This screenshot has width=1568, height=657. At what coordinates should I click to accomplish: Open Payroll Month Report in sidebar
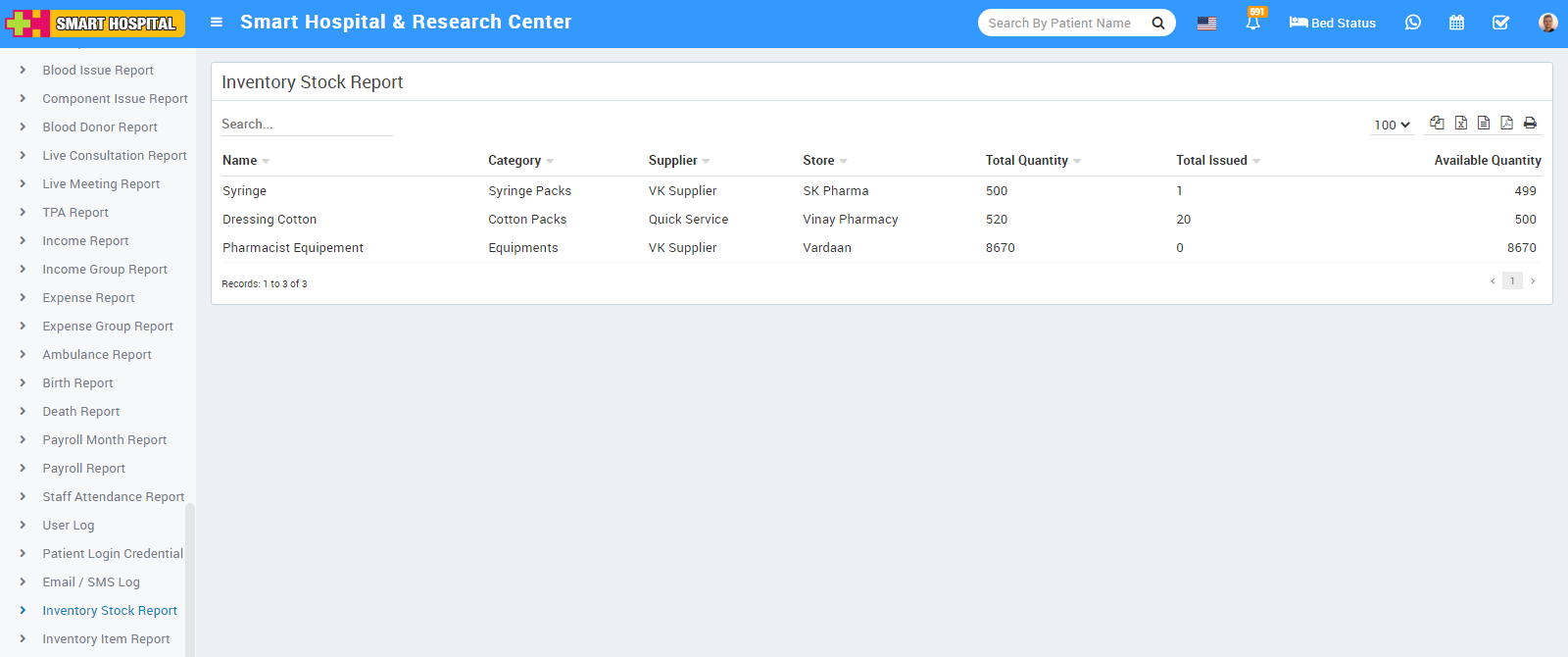click(104, 440)
